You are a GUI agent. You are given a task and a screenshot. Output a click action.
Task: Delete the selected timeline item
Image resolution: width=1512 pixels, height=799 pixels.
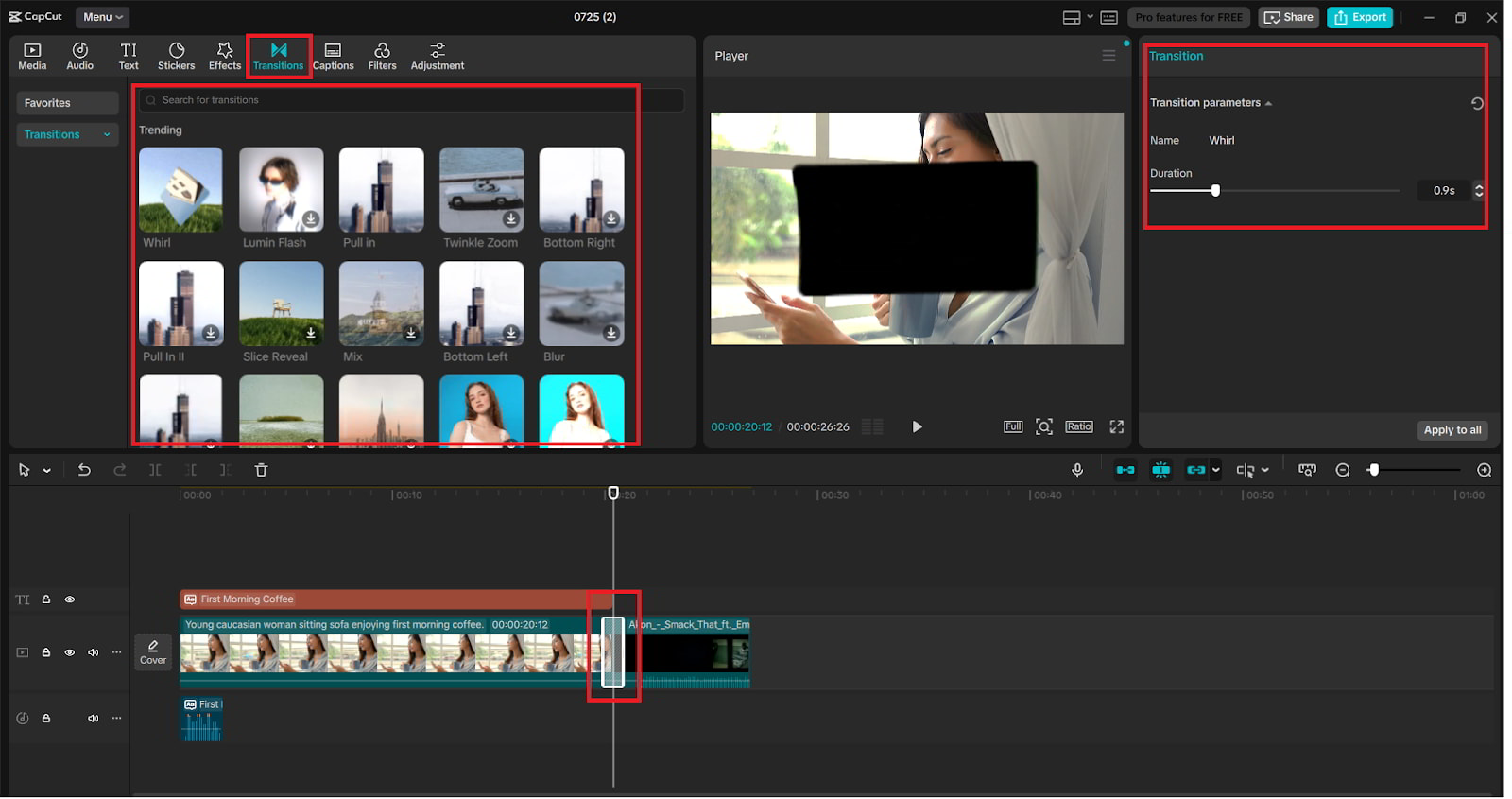point(262,470)
